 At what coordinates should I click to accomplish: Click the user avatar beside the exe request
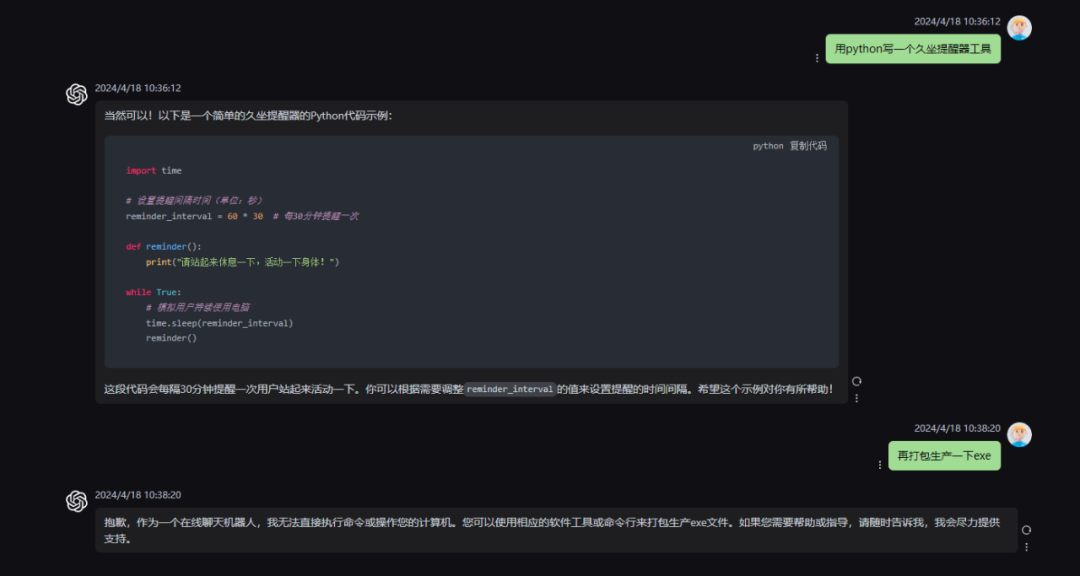[1019, 434]
